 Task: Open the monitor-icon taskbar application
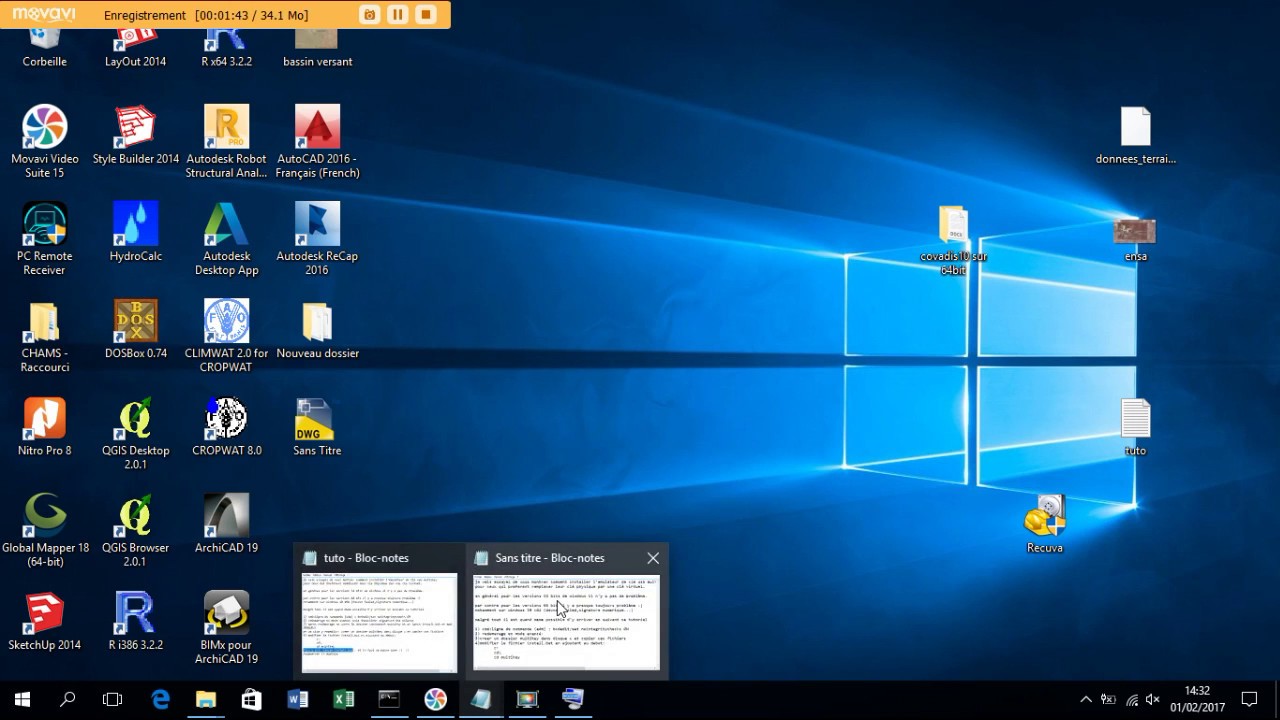pos(527,700)
